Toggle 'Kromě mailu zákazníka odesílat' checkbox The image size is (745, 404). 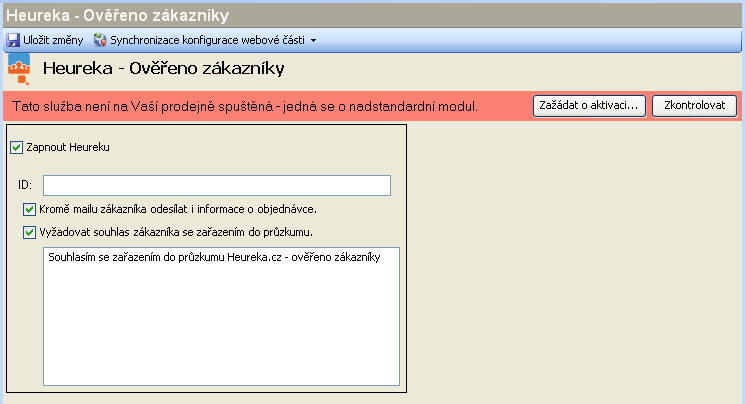29,209
